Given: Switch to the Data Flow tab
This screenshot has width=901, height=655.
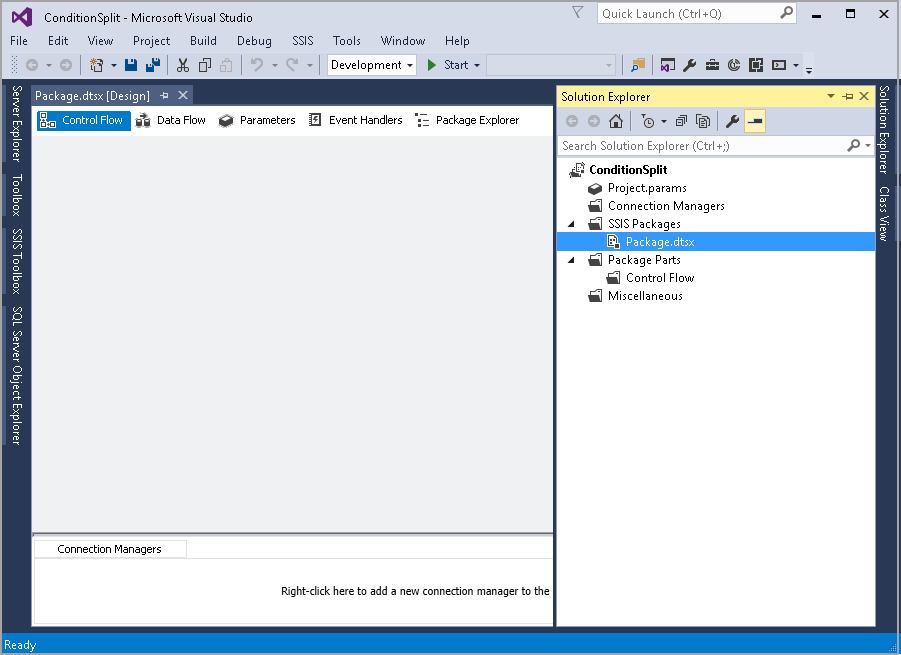Looking at the screenshot, I should coord(181,119).
